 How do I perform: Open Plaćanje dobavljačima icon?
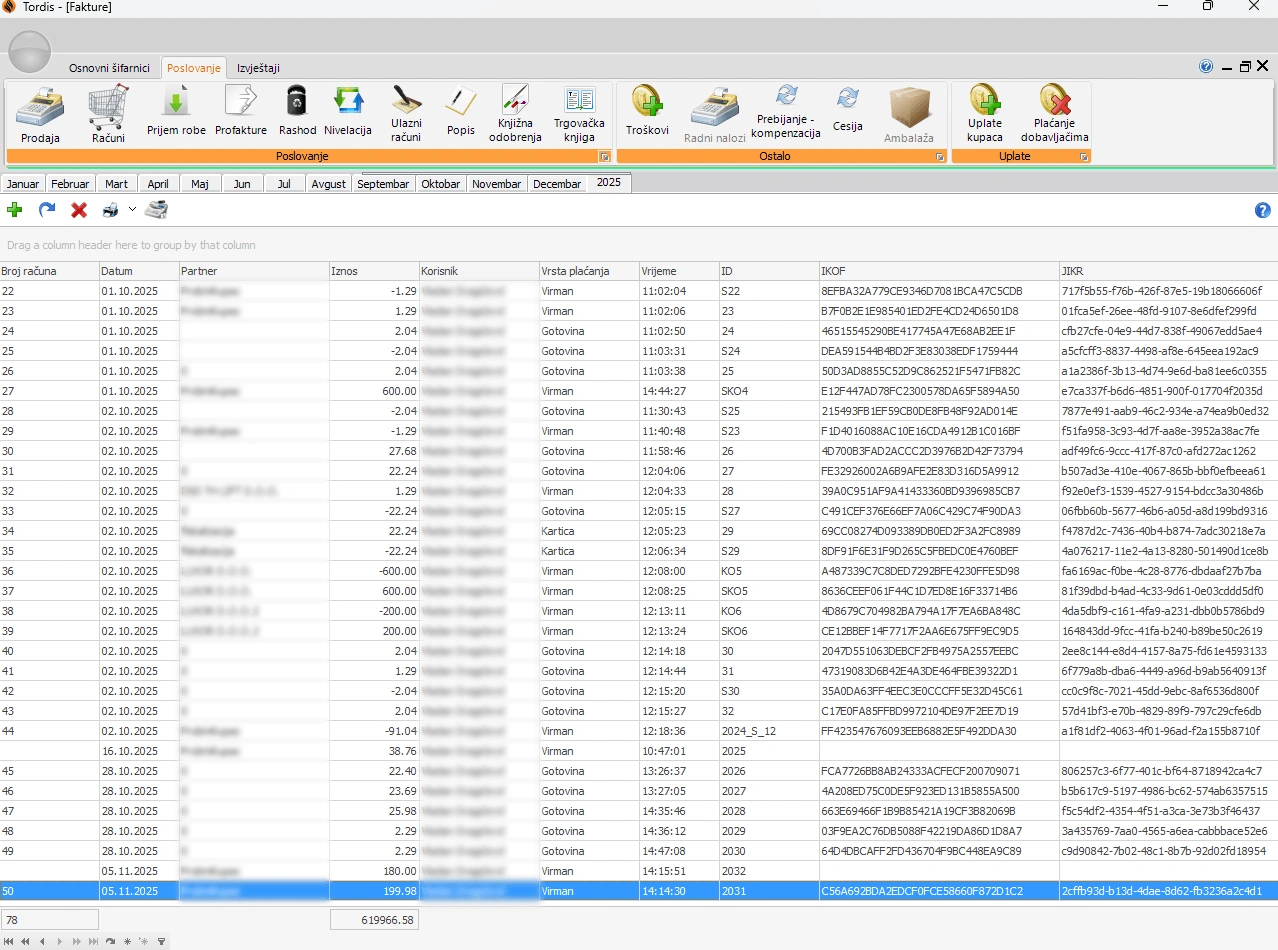pyautogui.click(x=1055, y=114)
